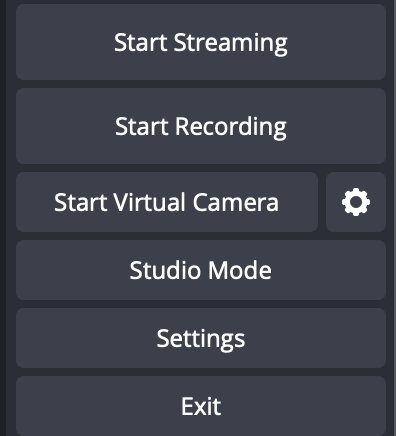Viewport: 396px width, 436px height.
Task: Click the cogwheel icon in controls
Action: (x=356, y=202)
